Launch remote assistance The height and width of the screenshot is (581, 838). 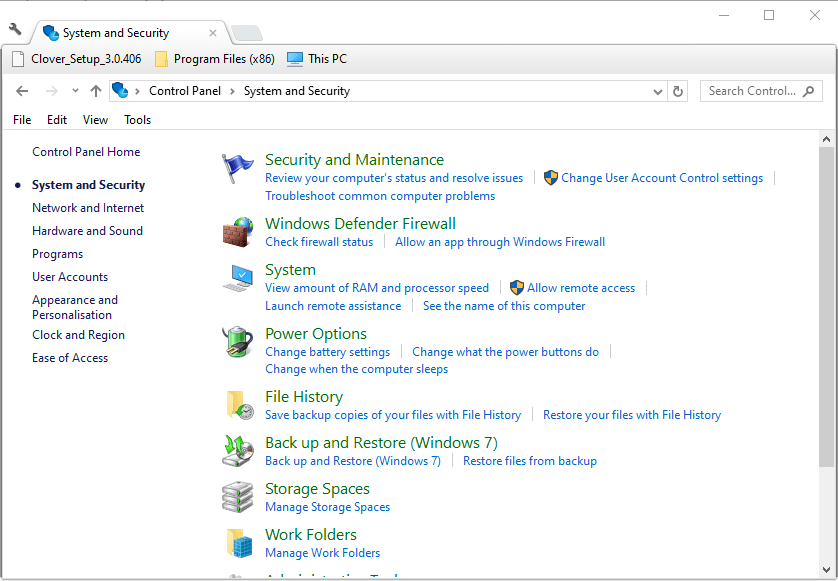coord(333,306)
